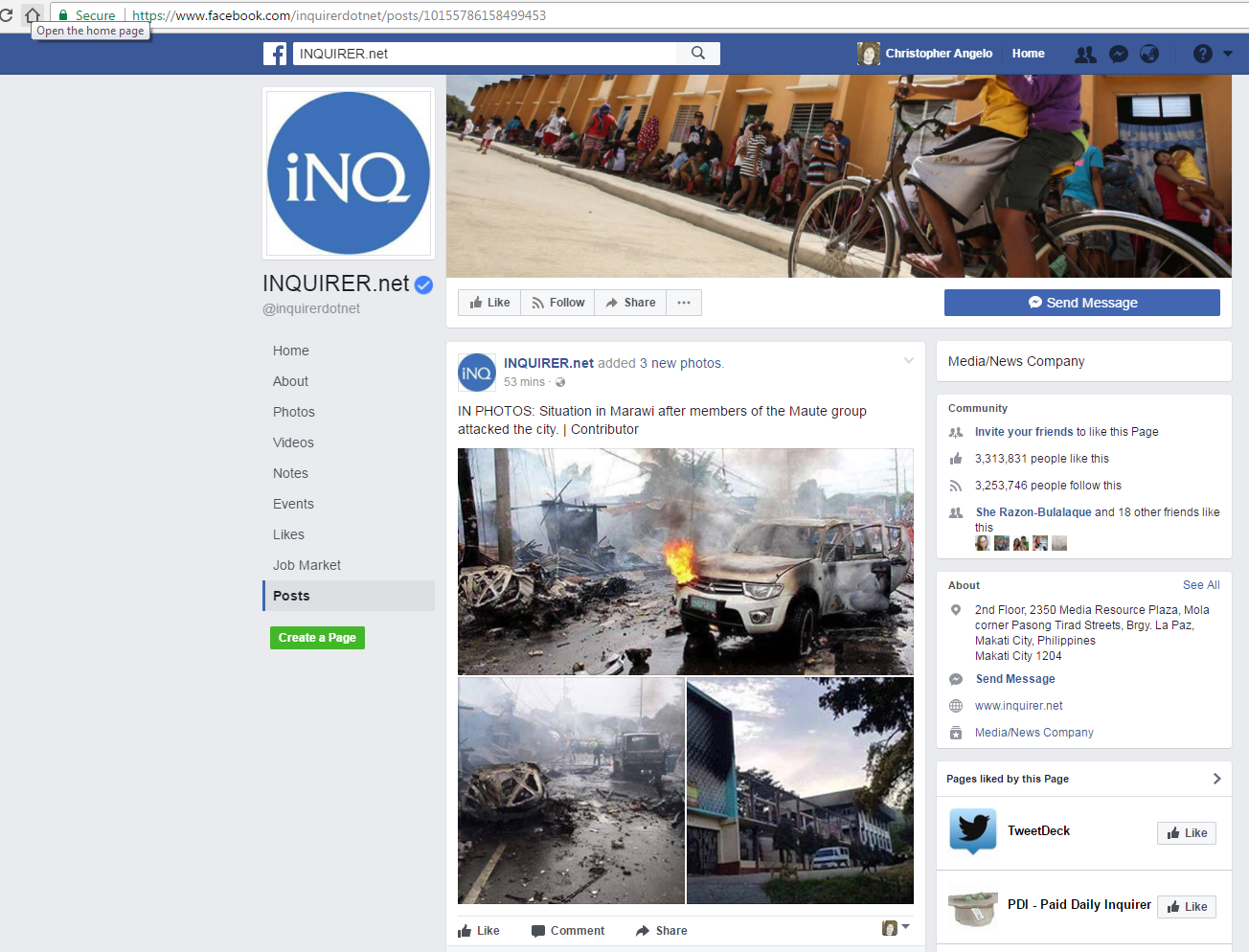Click the verified badge next to INQUIRER.net
The width and height of the screenshot is (1249, 952).
(x=423, y=284)
